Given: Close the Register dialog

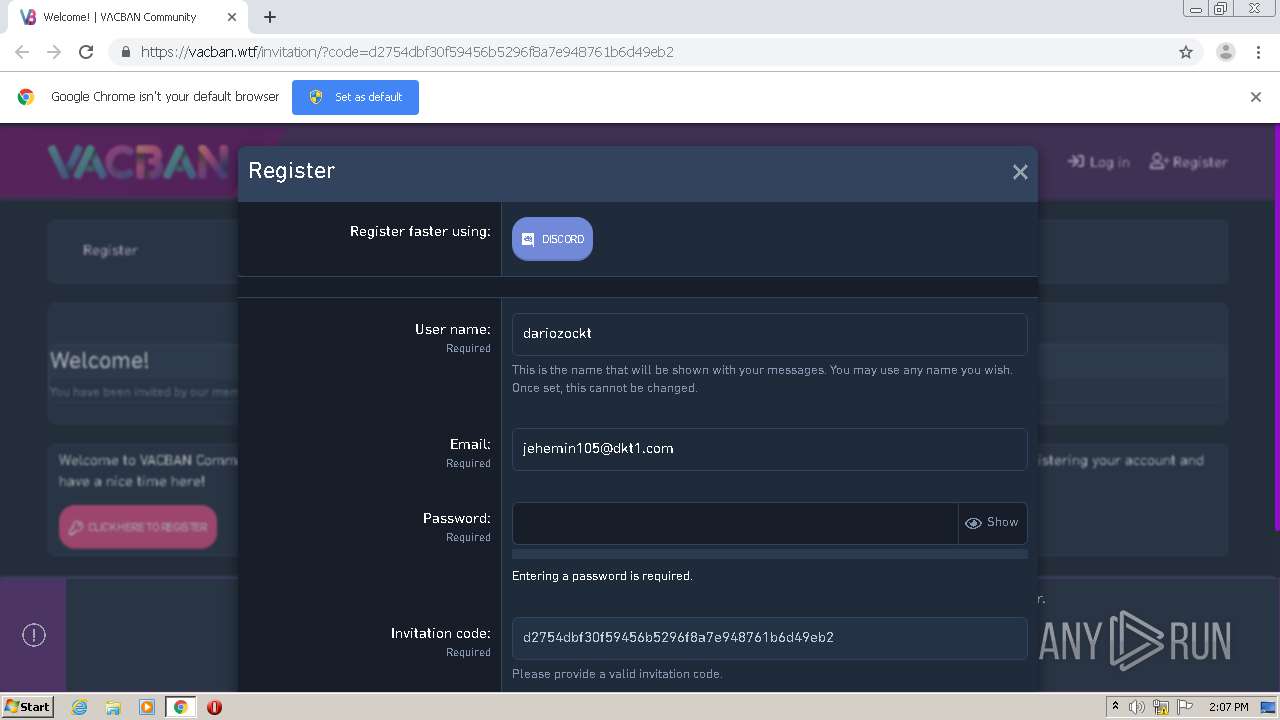Looking at the screenshot, I should (1020, 172).
